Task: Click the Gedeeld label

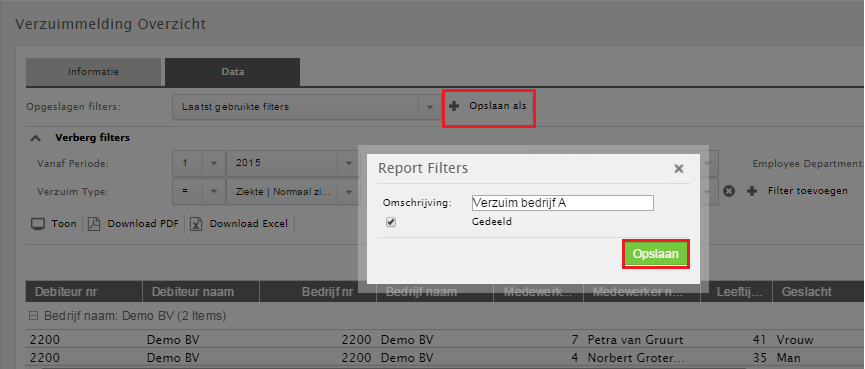Action: (x=492, y=222)
